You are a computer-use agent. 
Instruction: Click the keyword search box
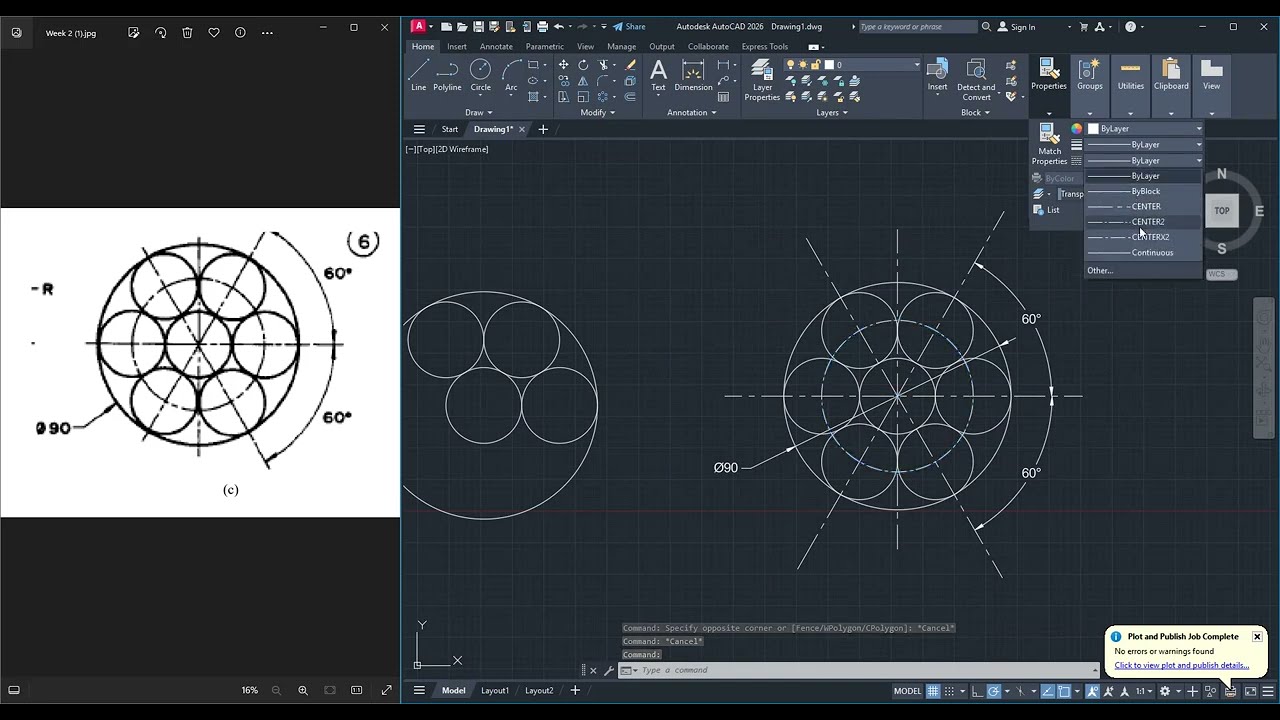pos(917,27)
